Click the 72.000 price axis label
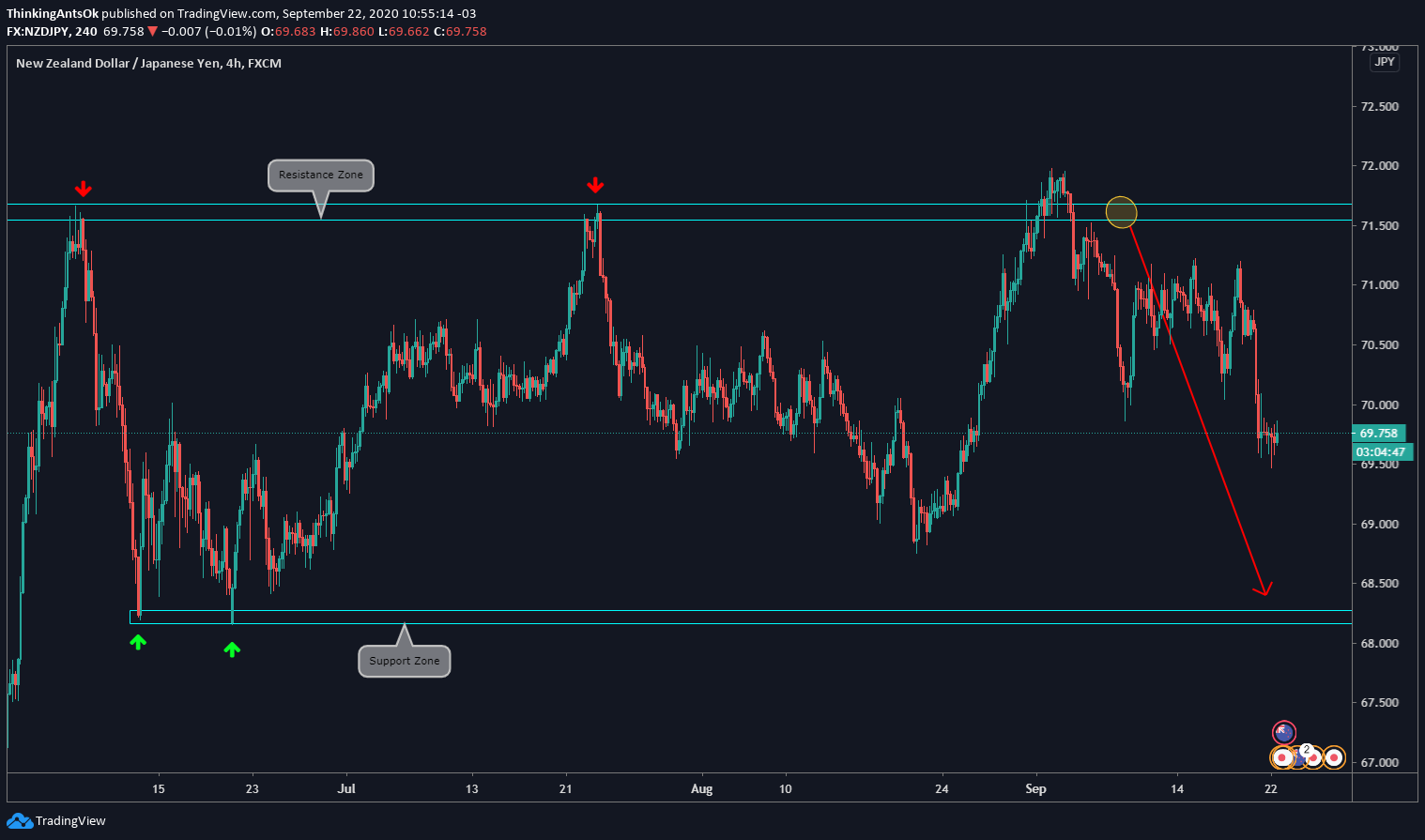This screenshot has width=1425, height=840. point(1379,166)
